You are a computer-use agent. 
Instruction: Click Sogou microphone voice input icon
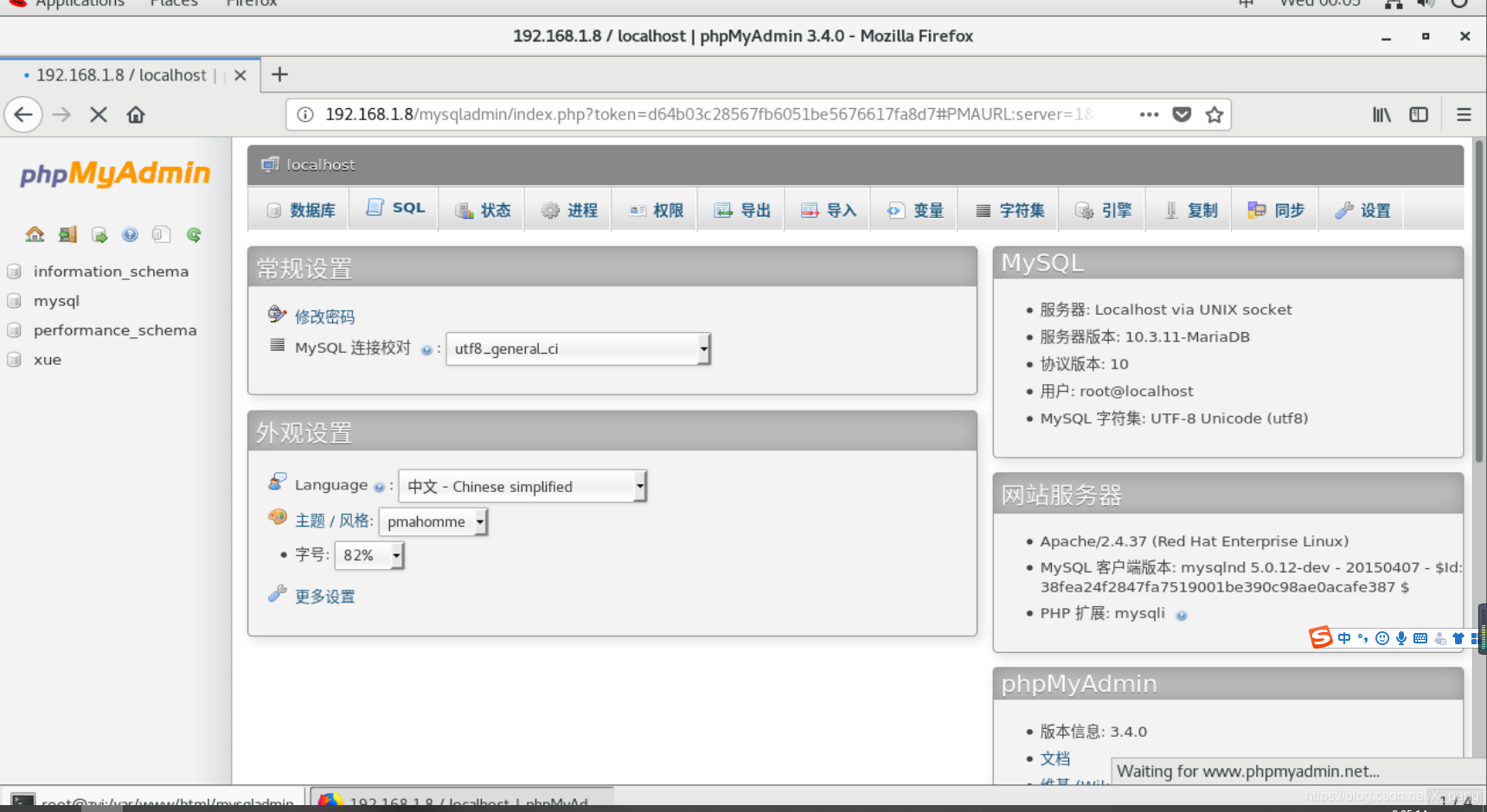[x=1401, y=638]
